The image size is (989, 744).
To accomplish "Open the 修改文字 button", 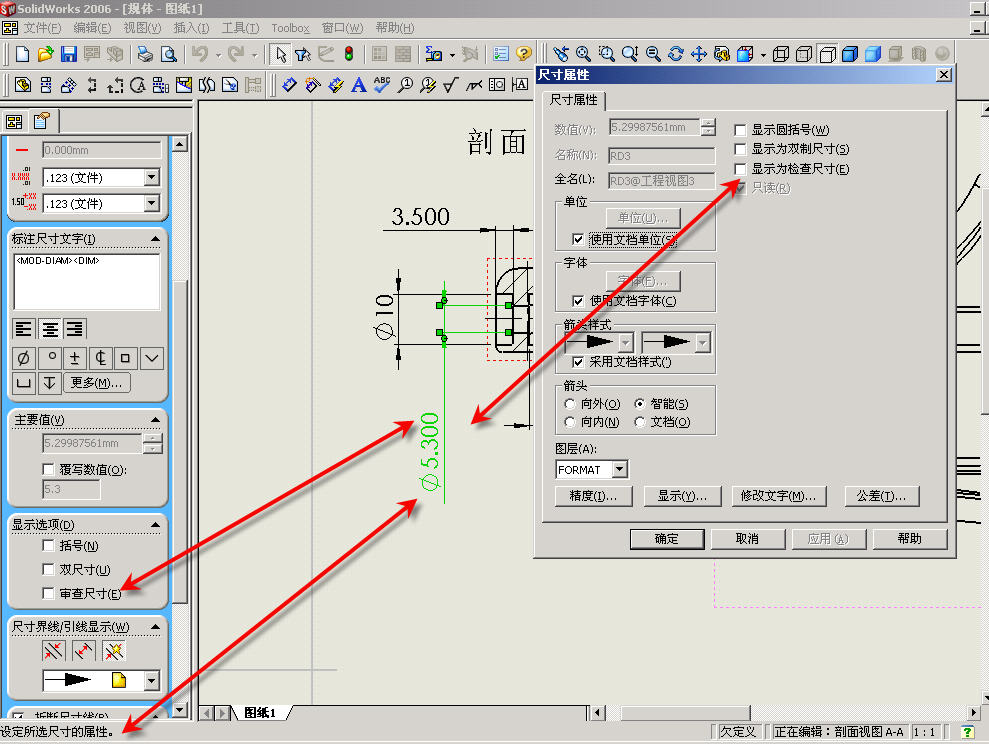I will pos(778,496).
